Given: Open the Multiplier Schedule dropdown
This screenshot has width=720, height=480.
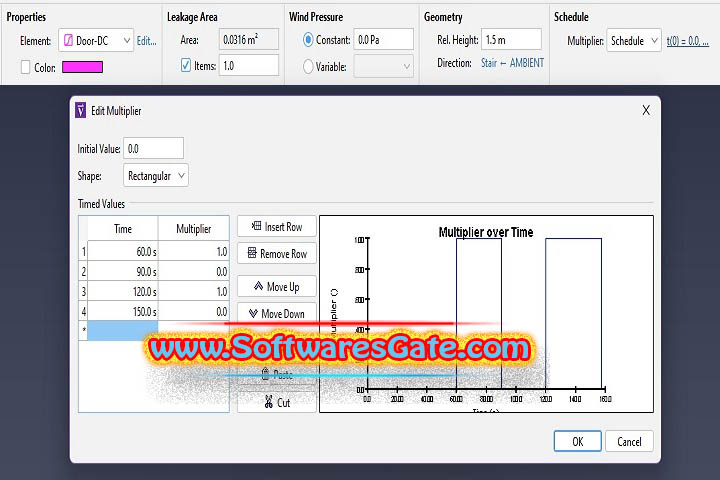Looking at the screenshot, I should 634,40.
